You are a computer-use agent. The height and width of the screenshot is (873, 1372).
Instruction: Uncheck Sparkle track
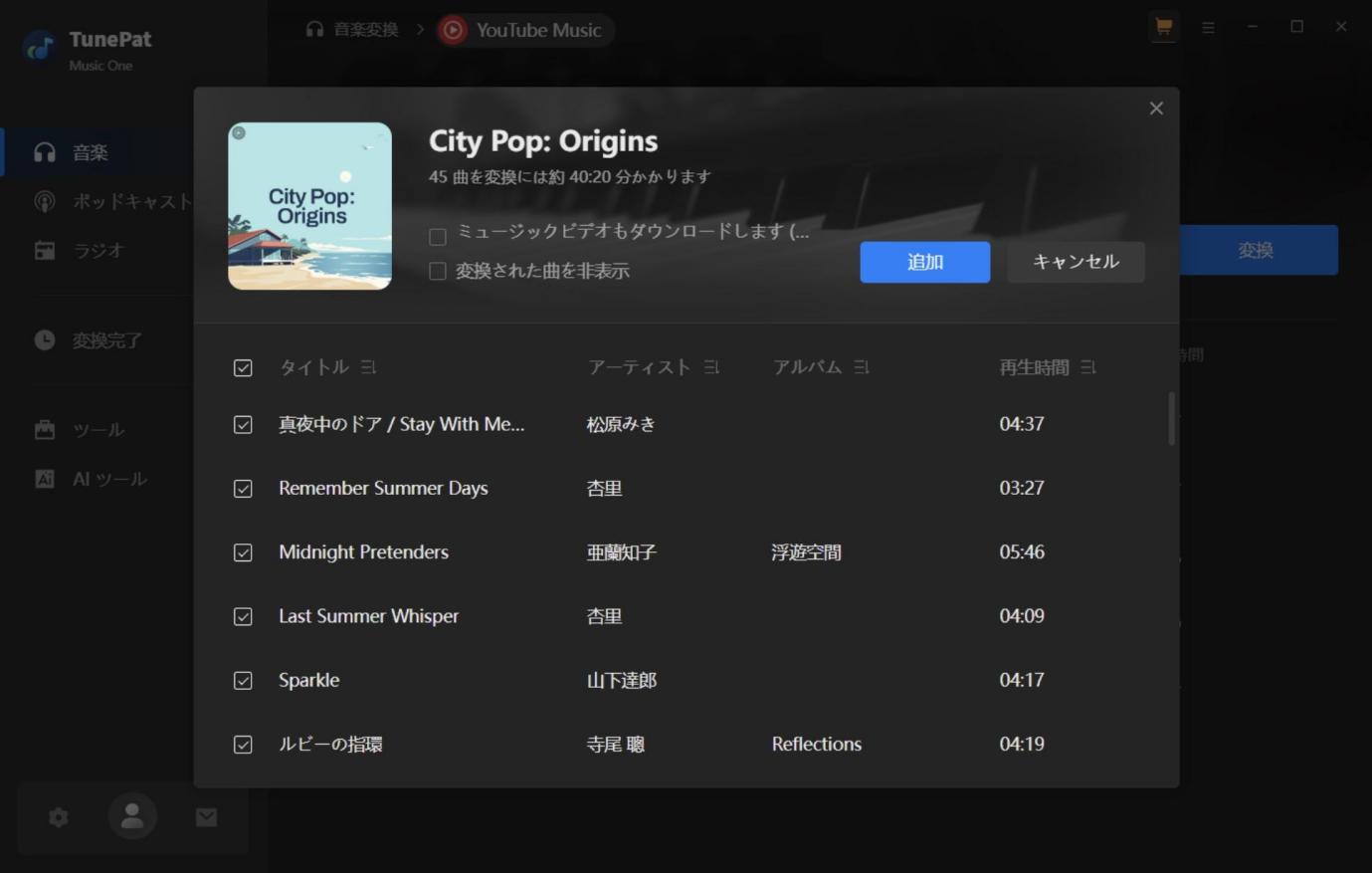point(243,681)
